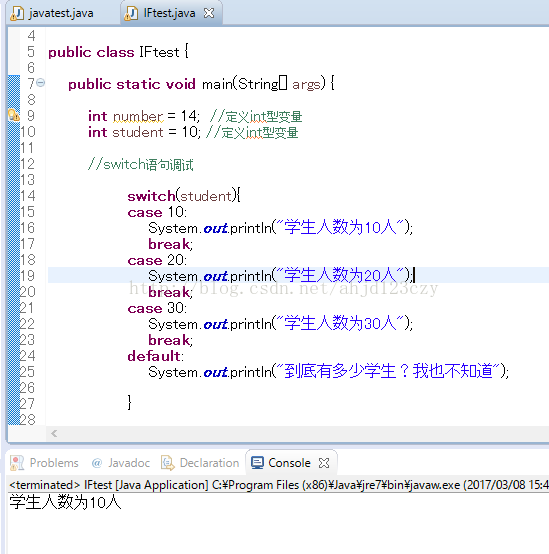The image size is (549, 554).
Task: Click line number 19 in the gutter
Action: click(x=28, y=276)
